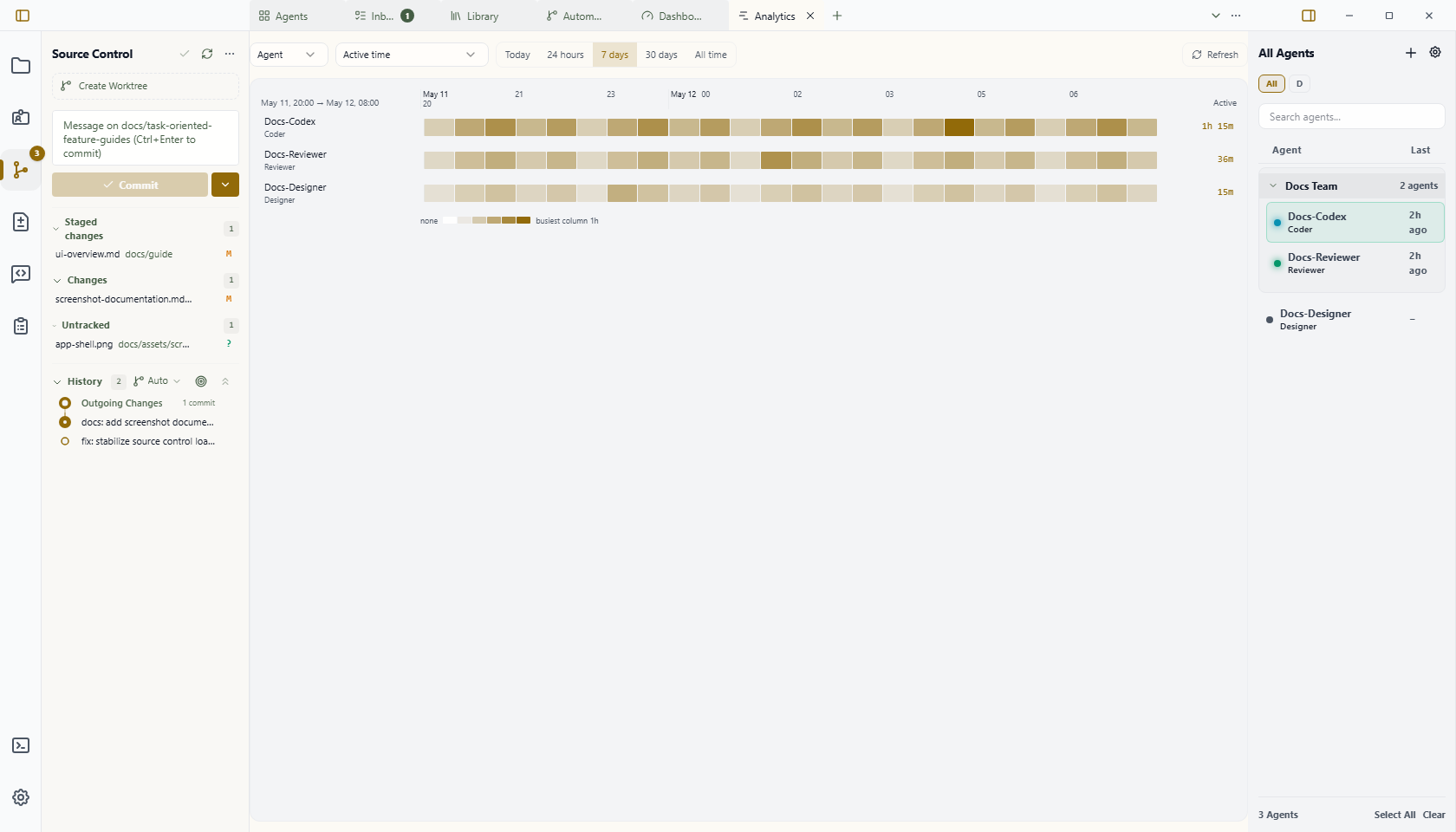Open the Agent grouping dropdown

(289, 55)
